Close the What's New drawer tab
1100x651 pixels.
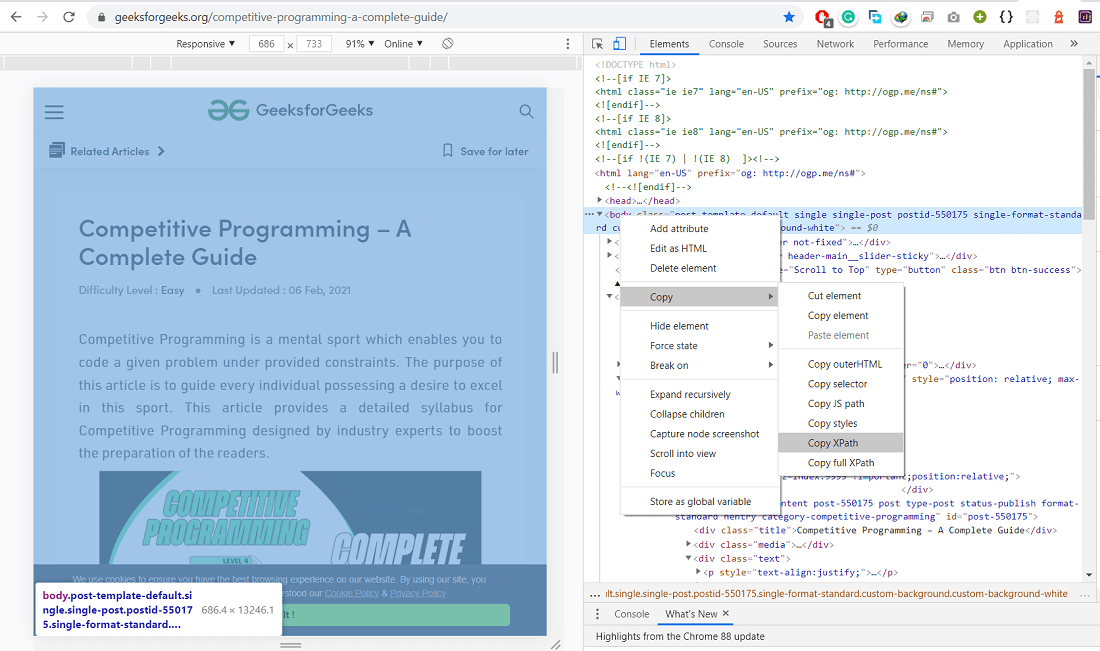726,613
